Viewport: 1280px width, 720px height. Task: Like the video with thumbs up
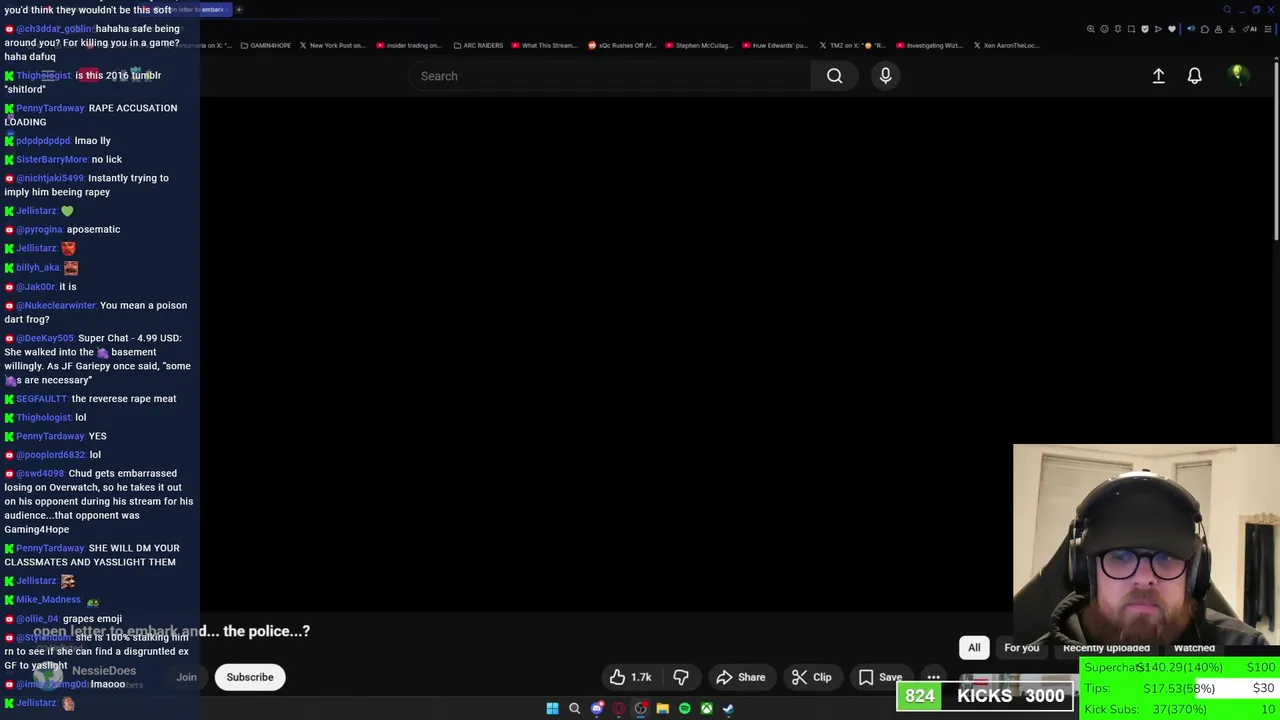click(630, 677)
